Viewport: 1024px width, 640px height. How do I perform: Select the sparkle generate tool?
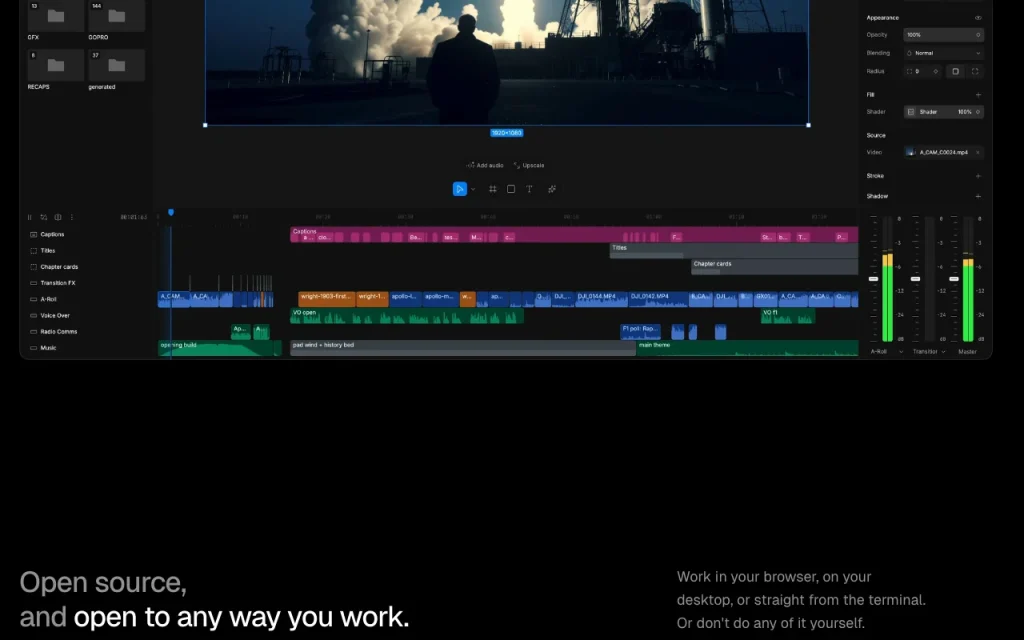click(552, 189)
